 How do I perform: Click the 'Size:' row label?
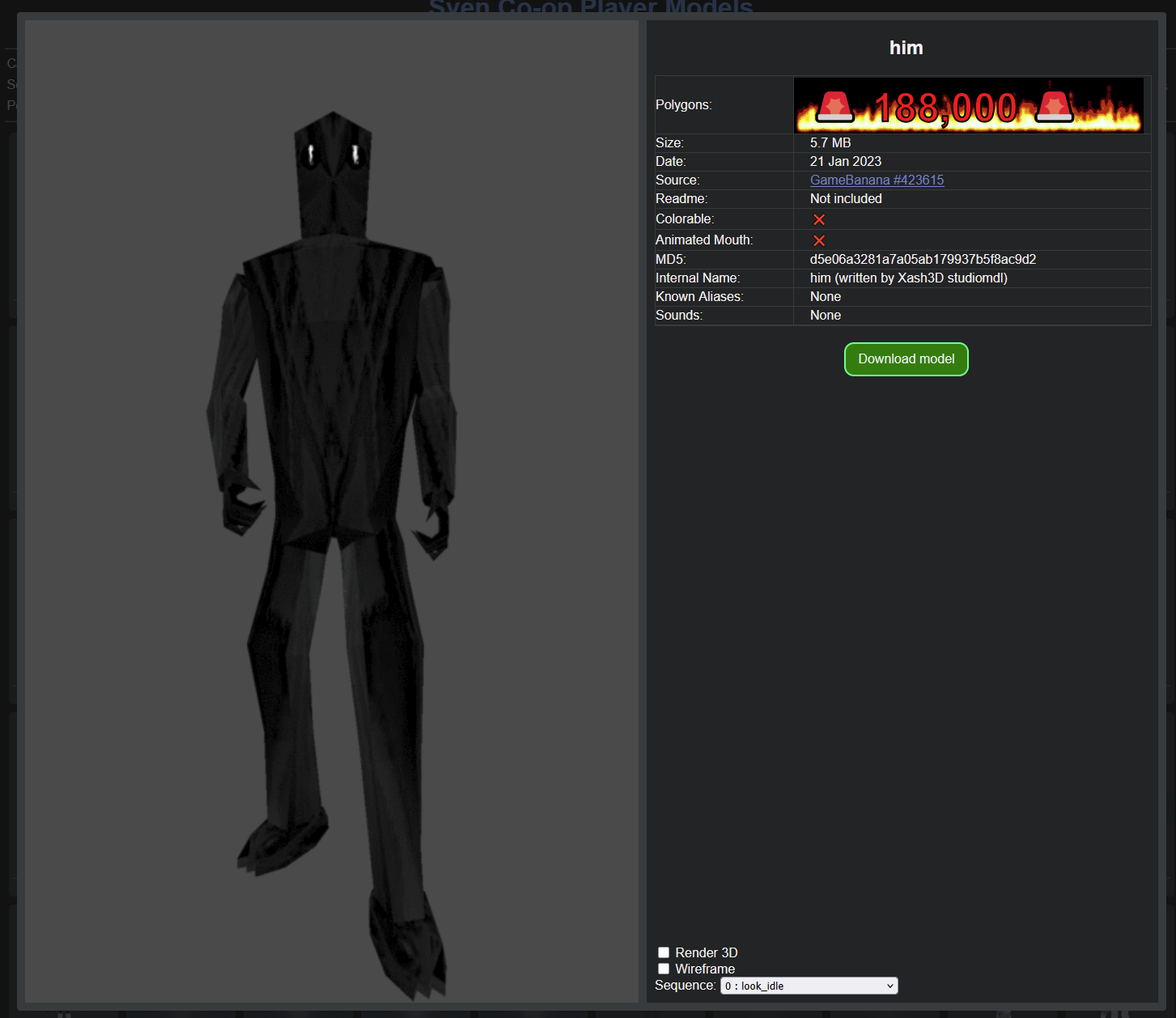[669, 143]
